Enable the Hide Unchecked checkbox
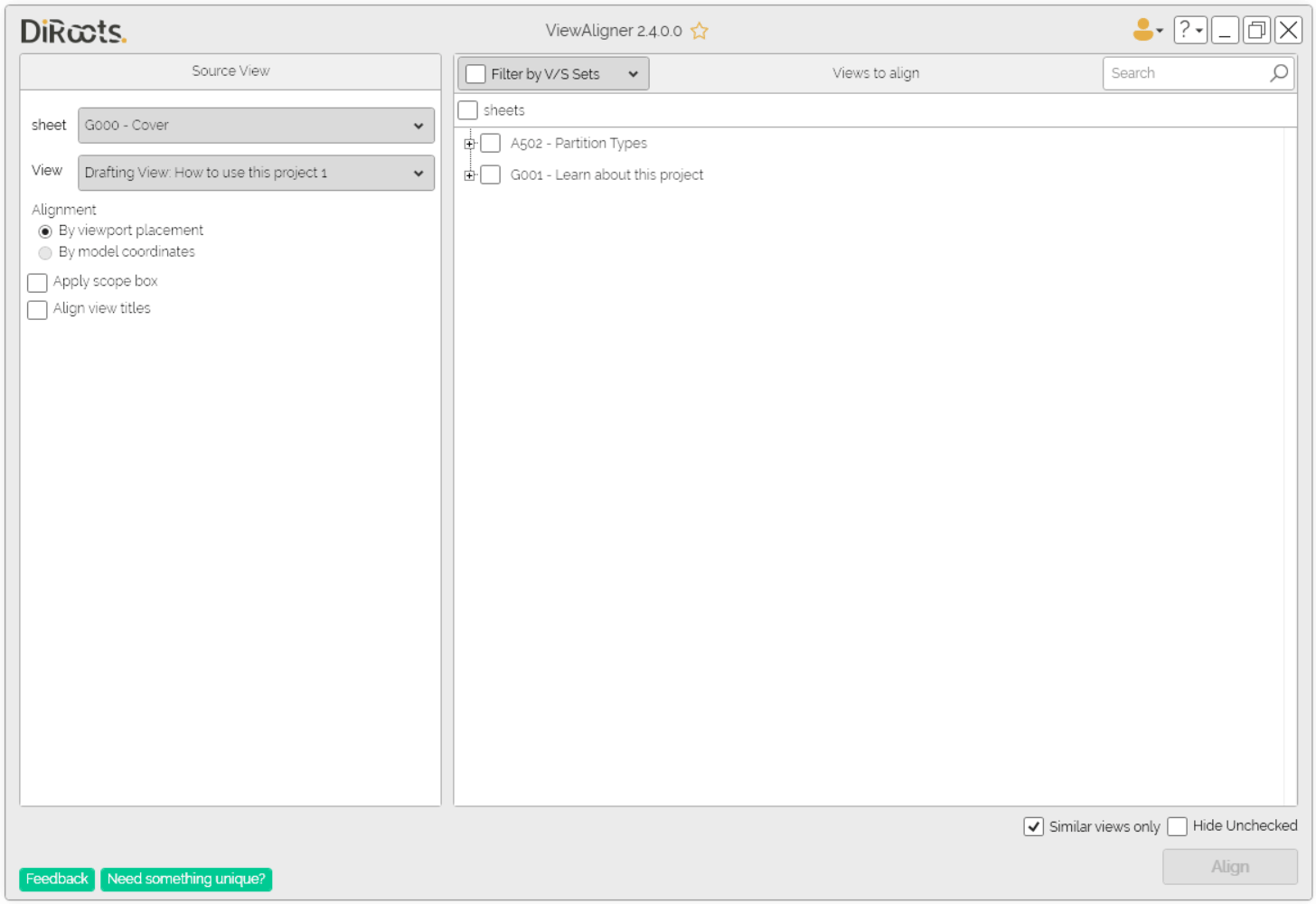1316x904 pixels. (x=1177, y=826)
